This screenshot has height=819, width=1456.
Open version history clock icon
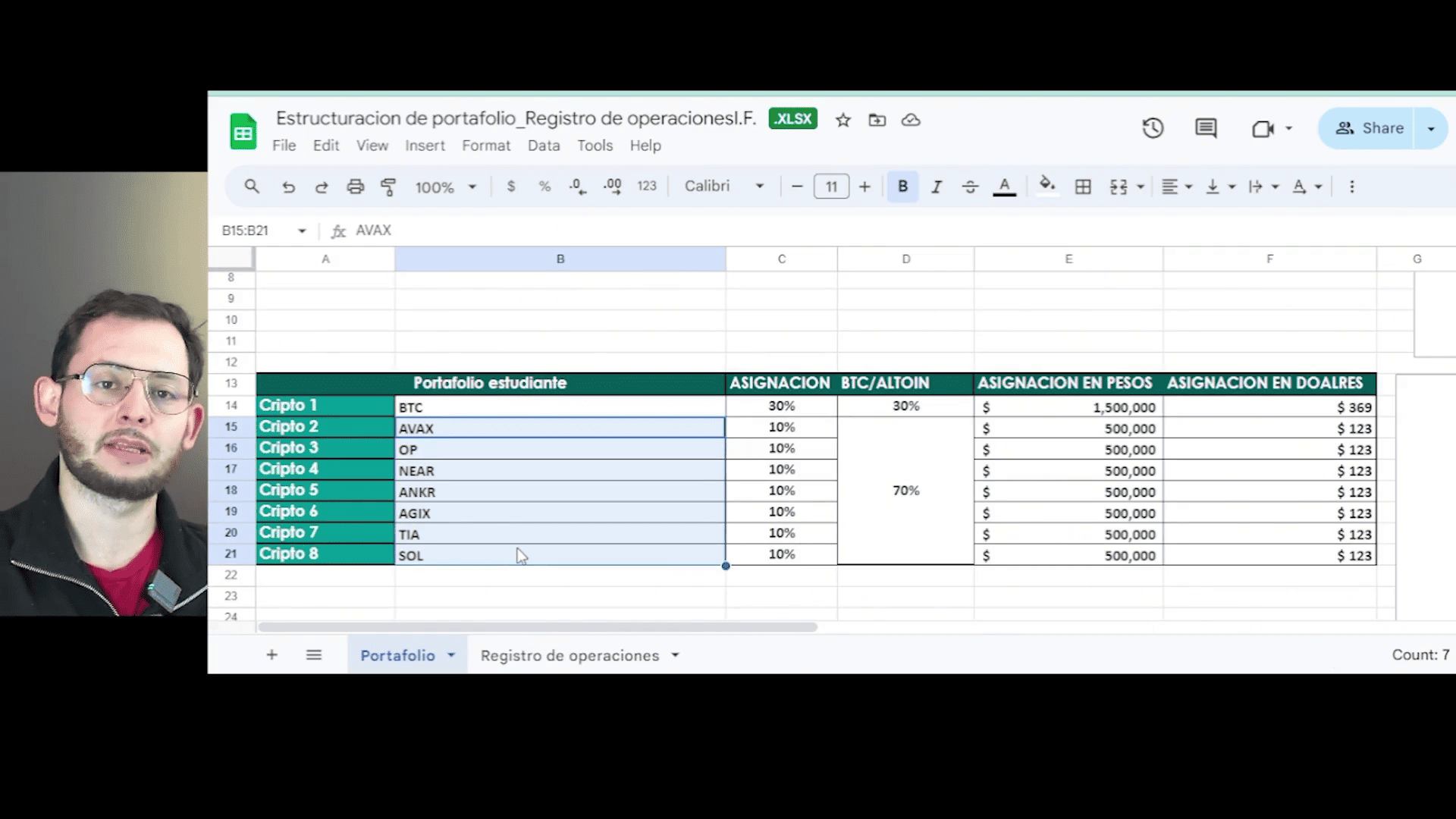[1153, 128]
